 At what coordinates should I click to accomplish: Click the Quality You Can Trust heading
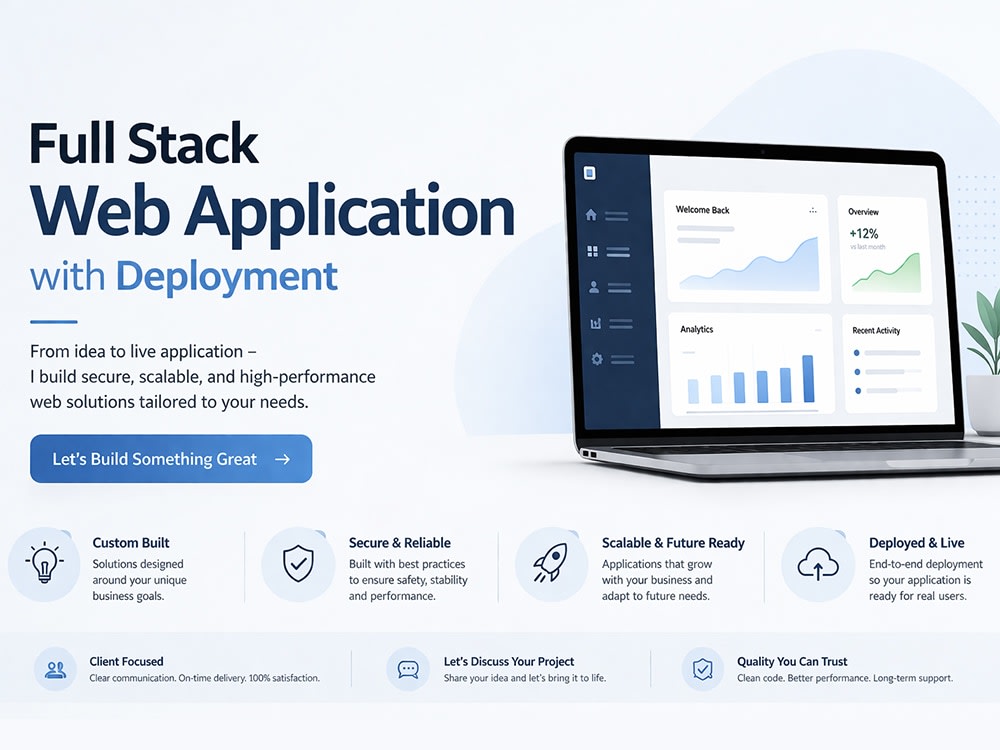click(x=792, y=661)
